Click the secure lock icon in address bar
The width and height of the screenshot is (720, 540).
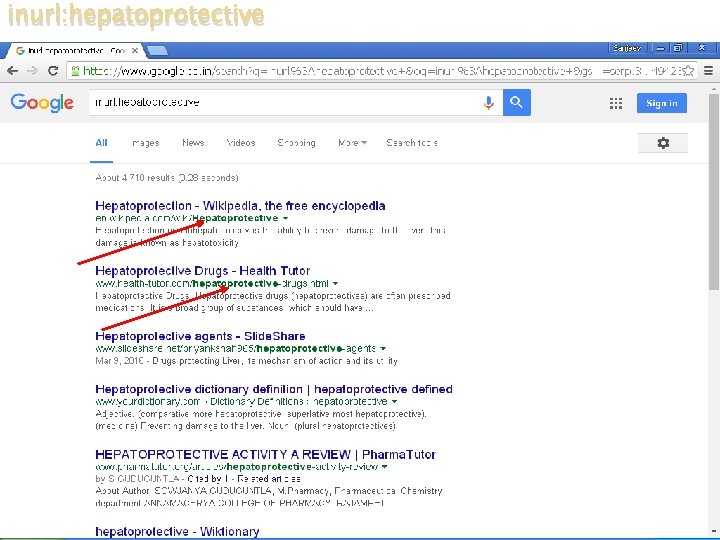pos(75,71)
